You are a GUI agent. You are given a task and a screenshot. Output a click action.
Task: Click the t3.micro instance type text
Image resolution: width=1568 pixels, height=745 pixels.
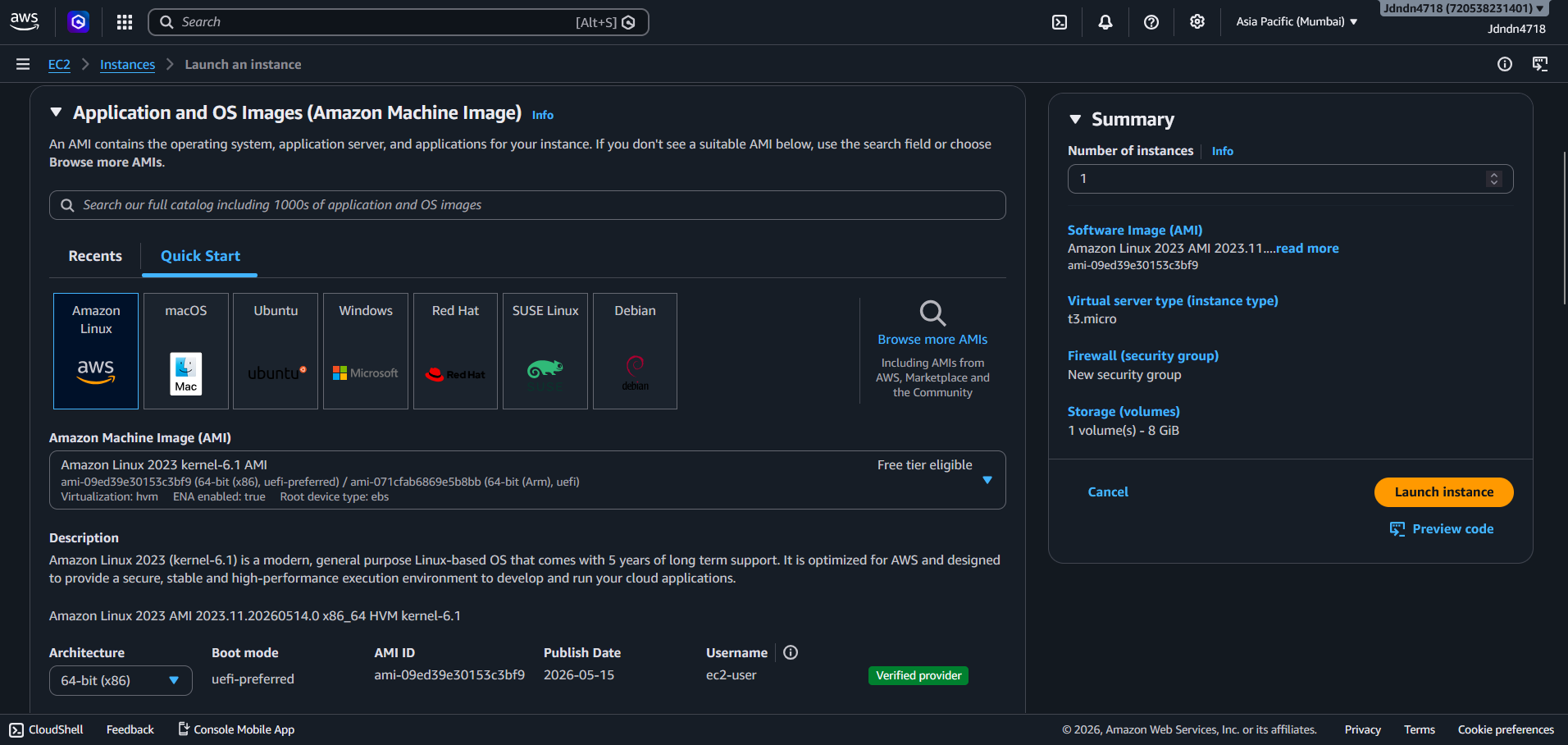click(1092, 319)
